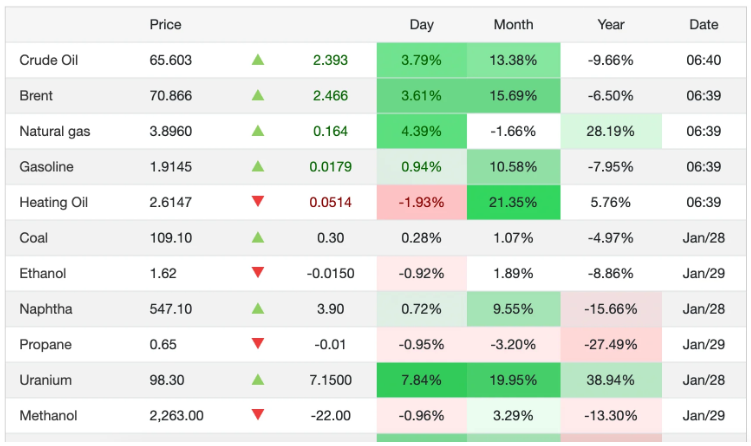The height and width of the screenshot is (446, 751).
Task: Click Heating Oil's 21.35% month cell
Action: coord(513,202)
